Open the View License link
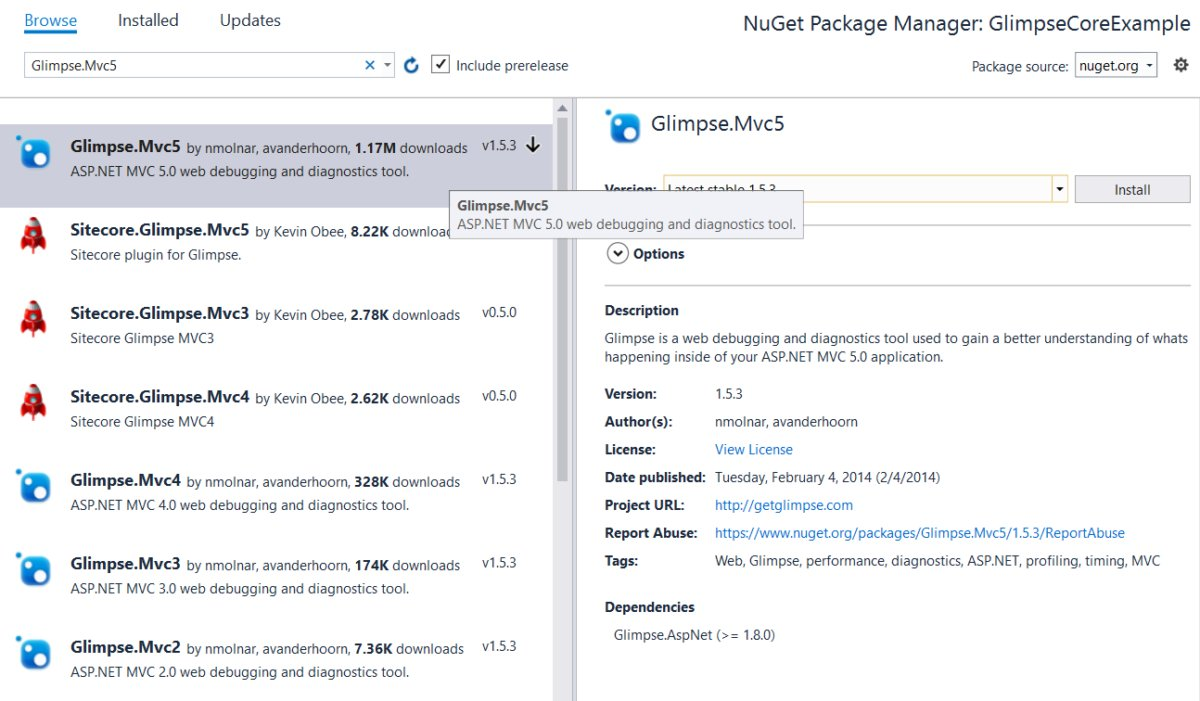1200x701 pixels. [754, 450]
